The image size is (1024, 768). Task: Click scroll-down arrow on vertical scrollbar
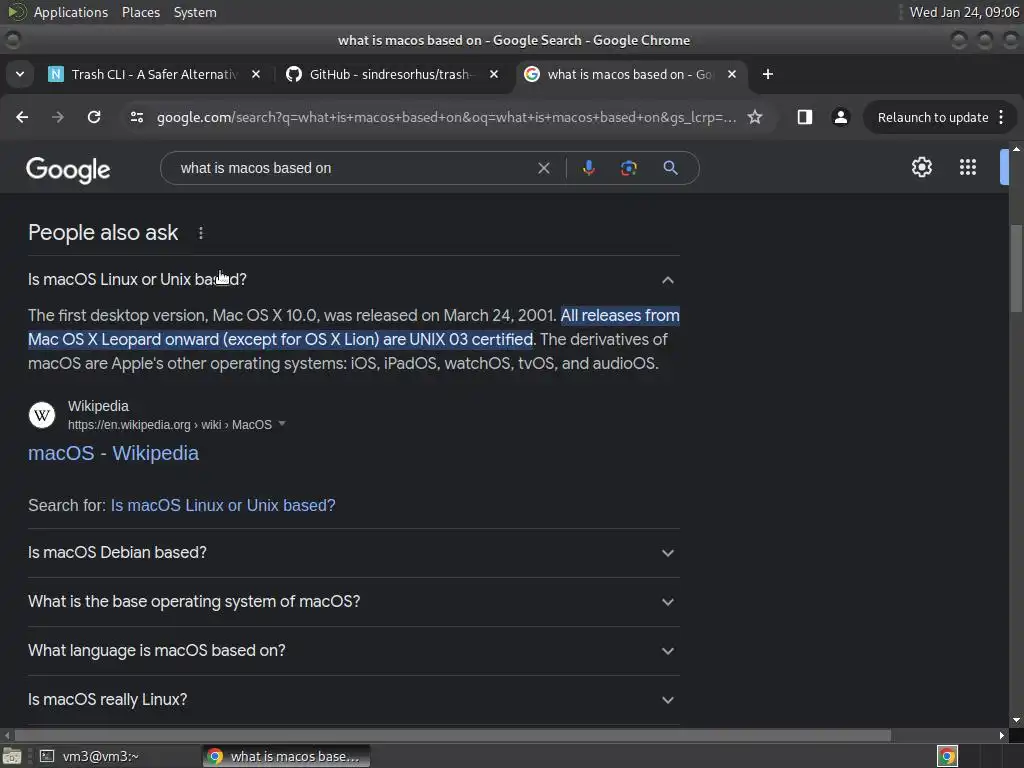(1016, 720)
